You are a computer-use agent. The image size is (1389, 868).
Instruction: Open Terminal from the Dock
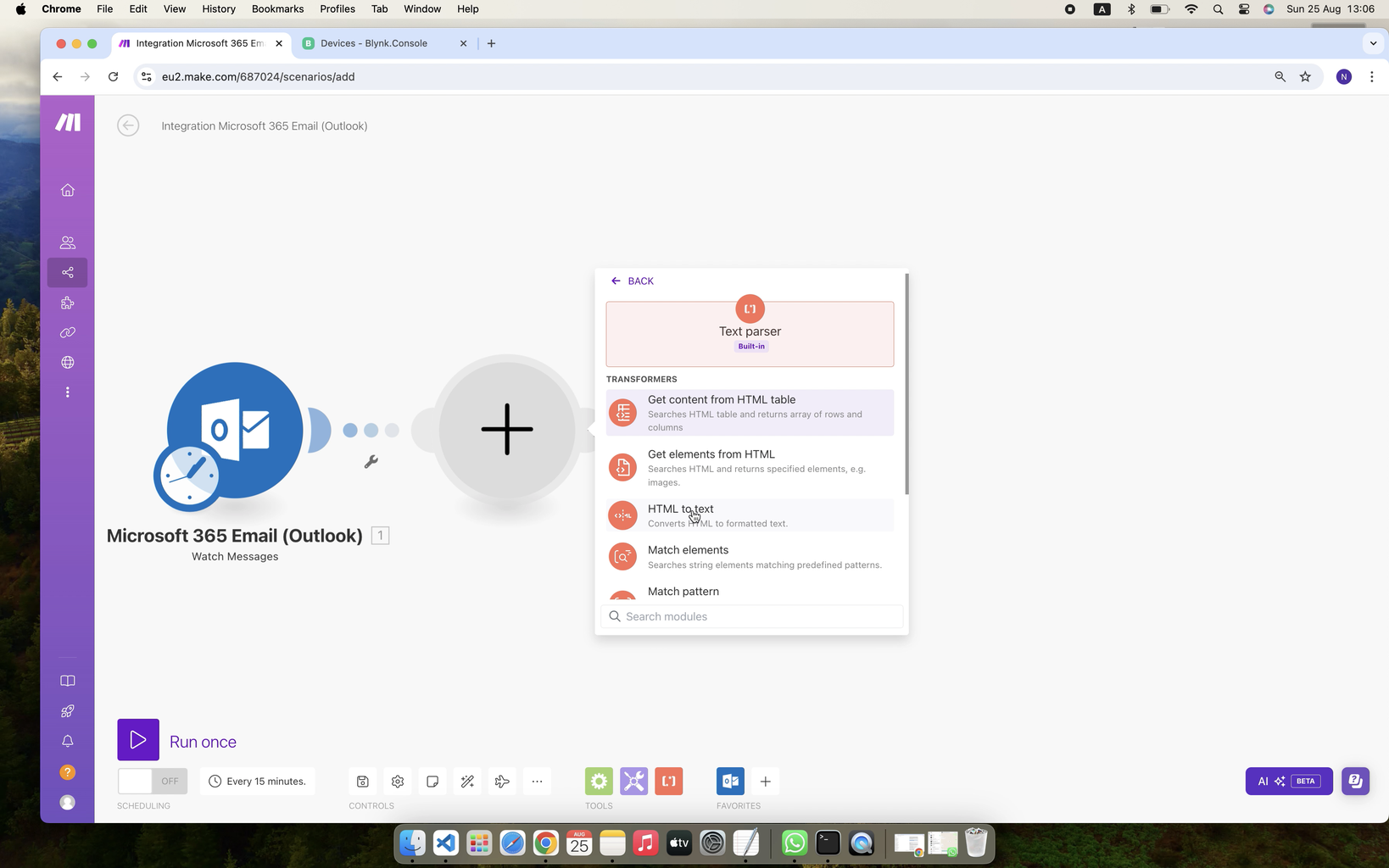[x=828, y=843]
